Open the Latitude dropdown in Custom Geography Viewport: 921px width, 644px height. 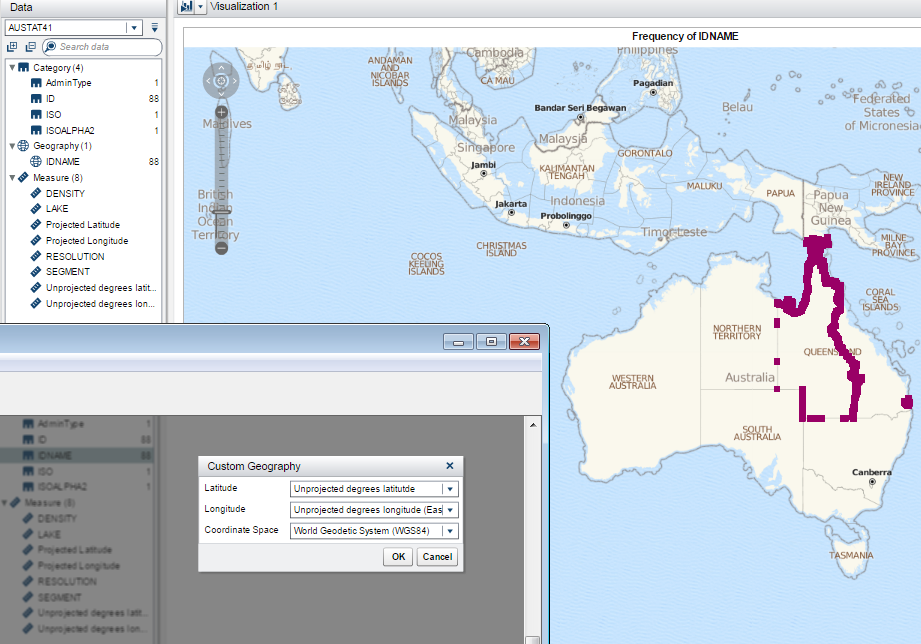pyautogui.click(x=450, y=489)
